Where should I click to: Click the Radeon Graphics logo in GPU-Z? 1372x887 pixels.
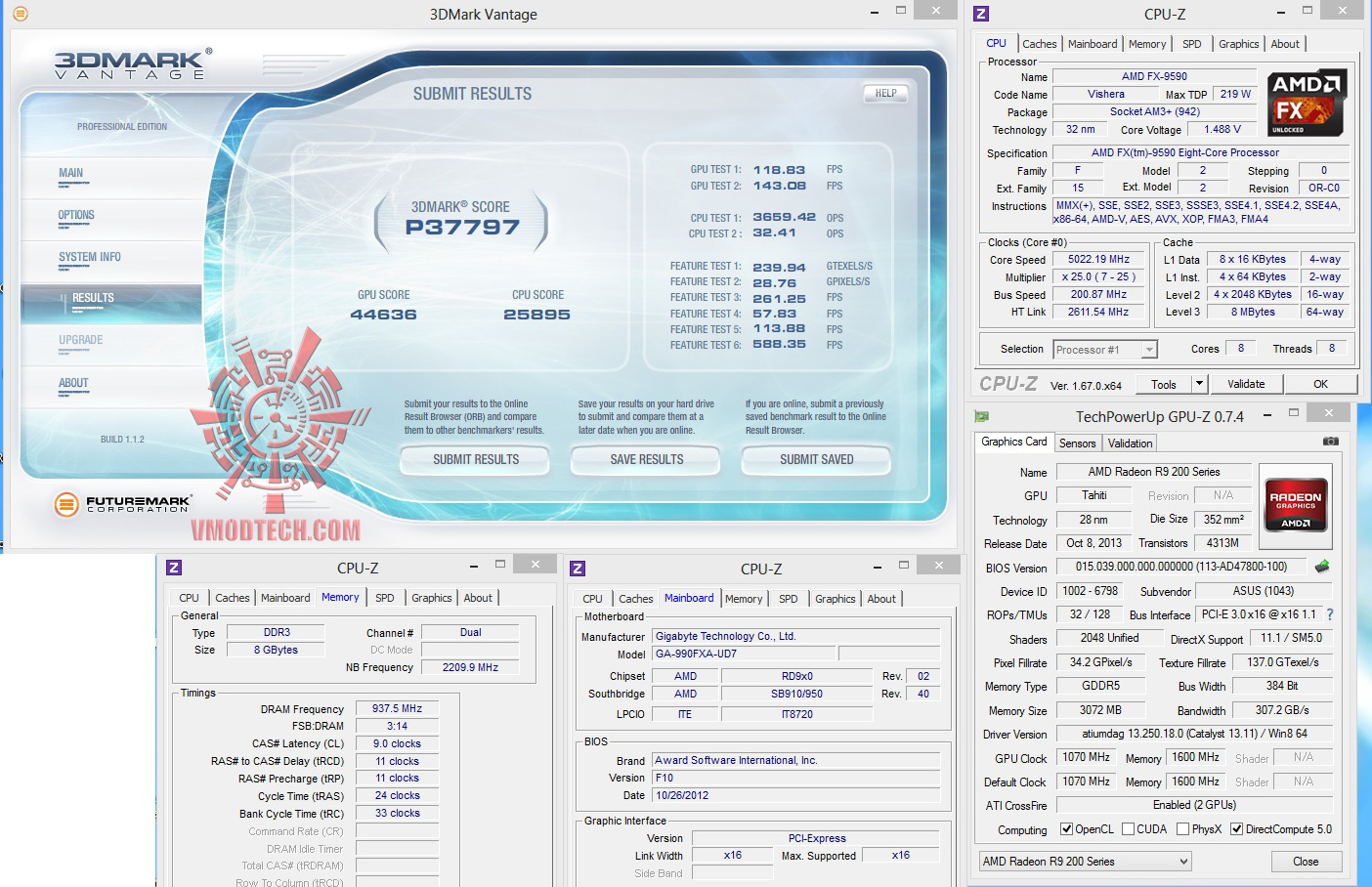(x=1296, y=504)
